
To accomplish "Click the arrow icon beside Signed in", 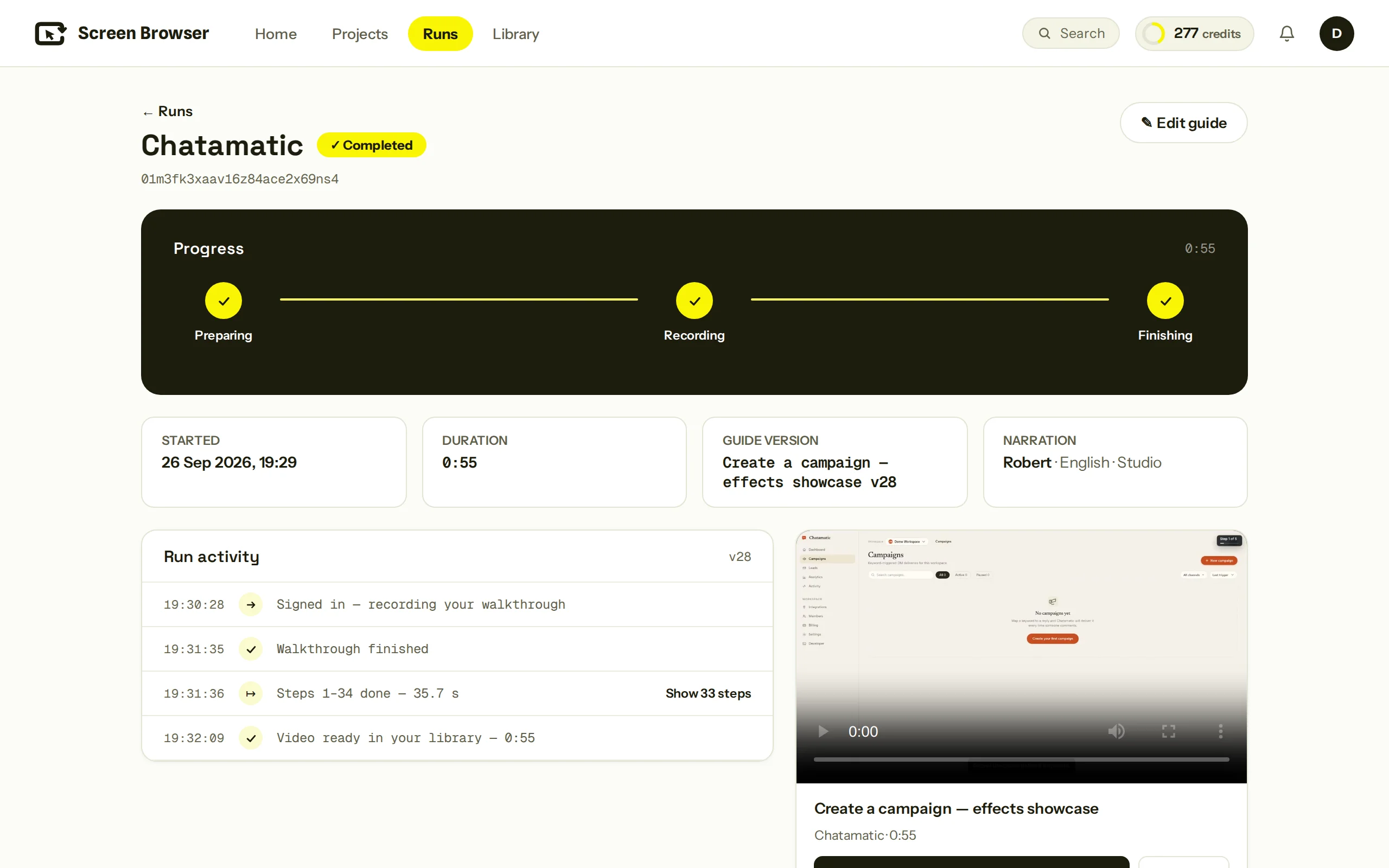I will 251,604.
